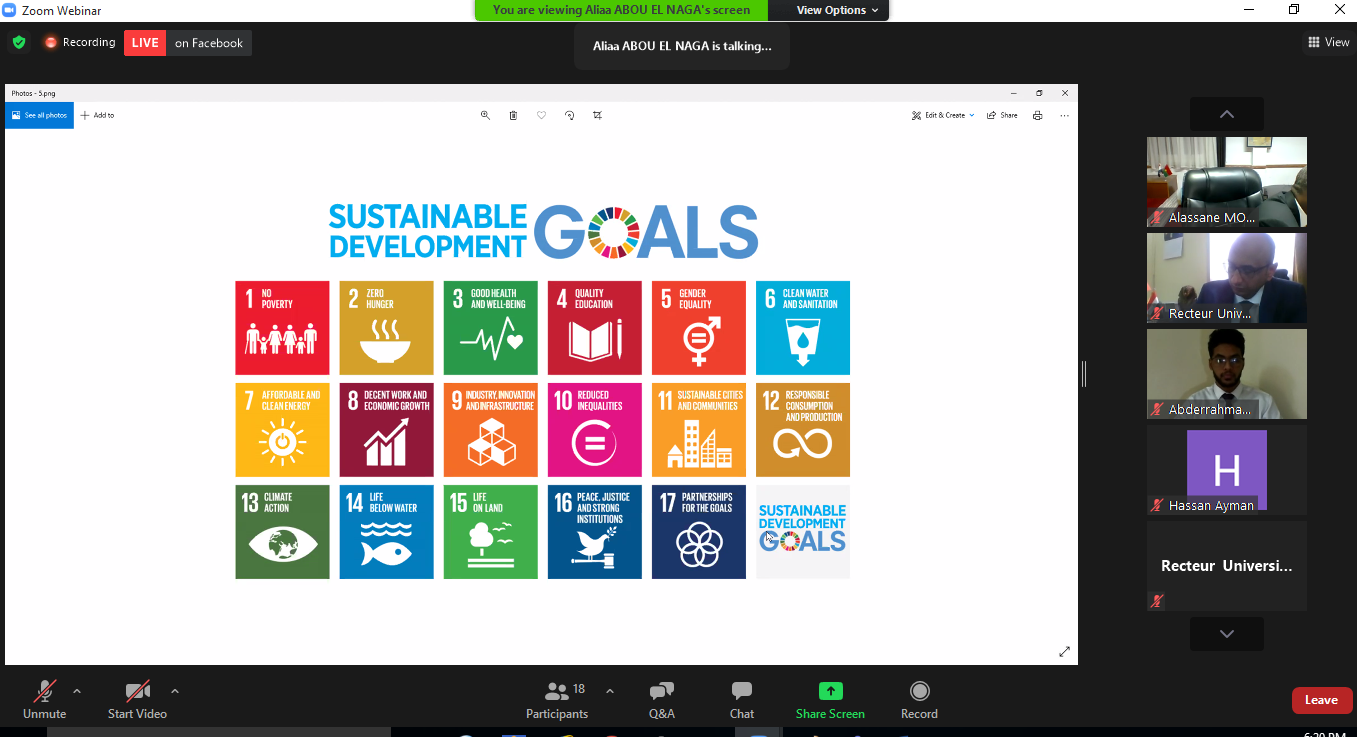Start recording with the Record icon
This screenshot has width=1357, height=737.
[919, 692]
